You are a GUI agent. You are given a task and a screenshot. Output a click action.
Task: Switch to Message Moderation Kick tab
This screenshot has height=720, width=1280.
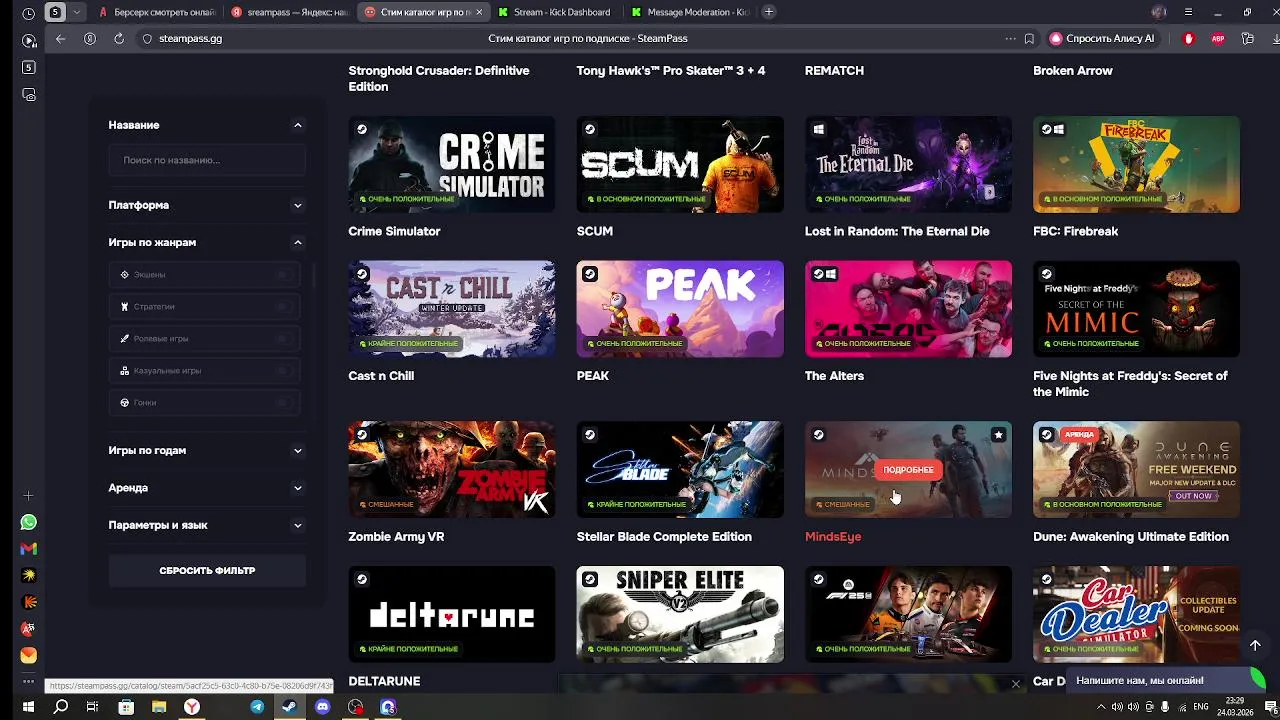tap(690, 12)
